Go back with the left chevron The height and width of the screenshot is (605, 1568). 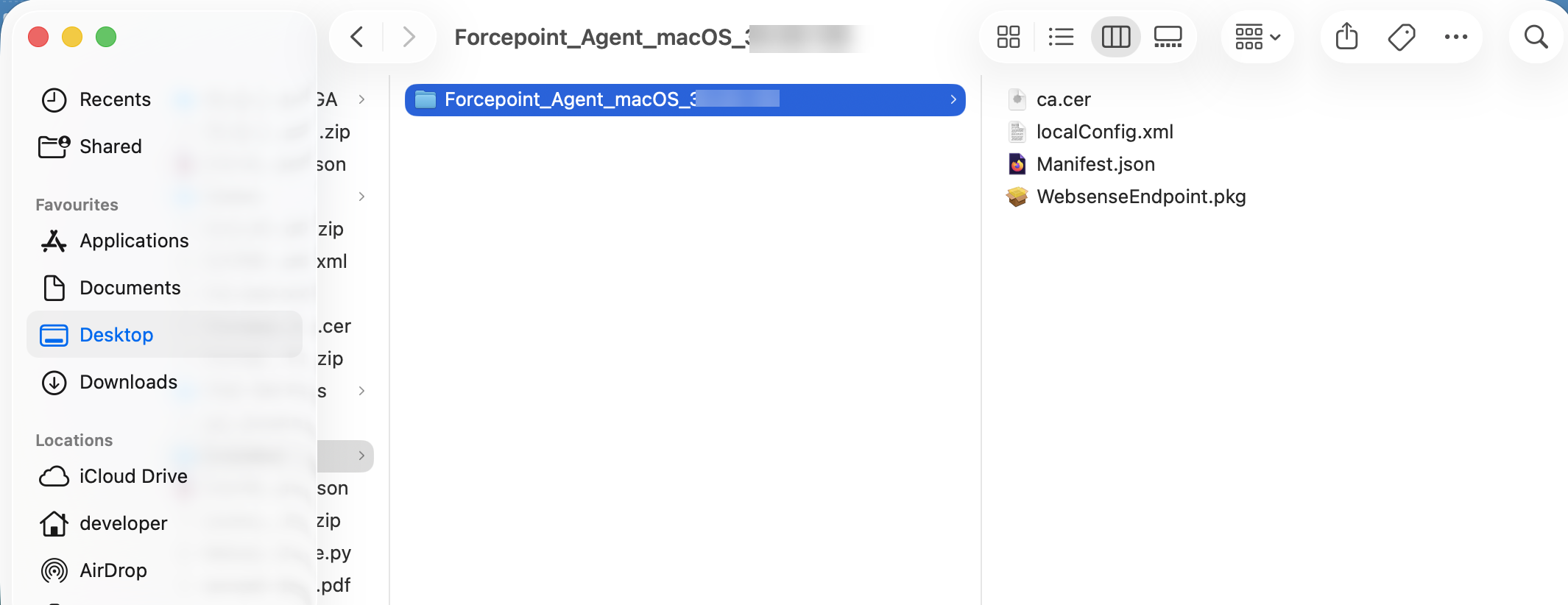tap(357, 37)
